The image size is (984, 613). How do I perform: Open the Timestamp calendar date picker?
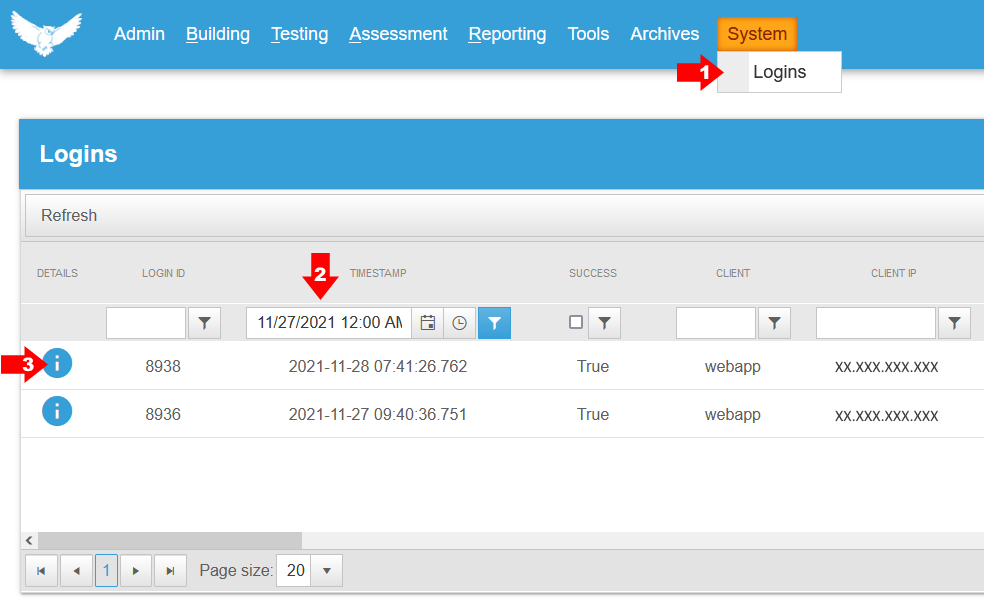[x=427, y=322]
